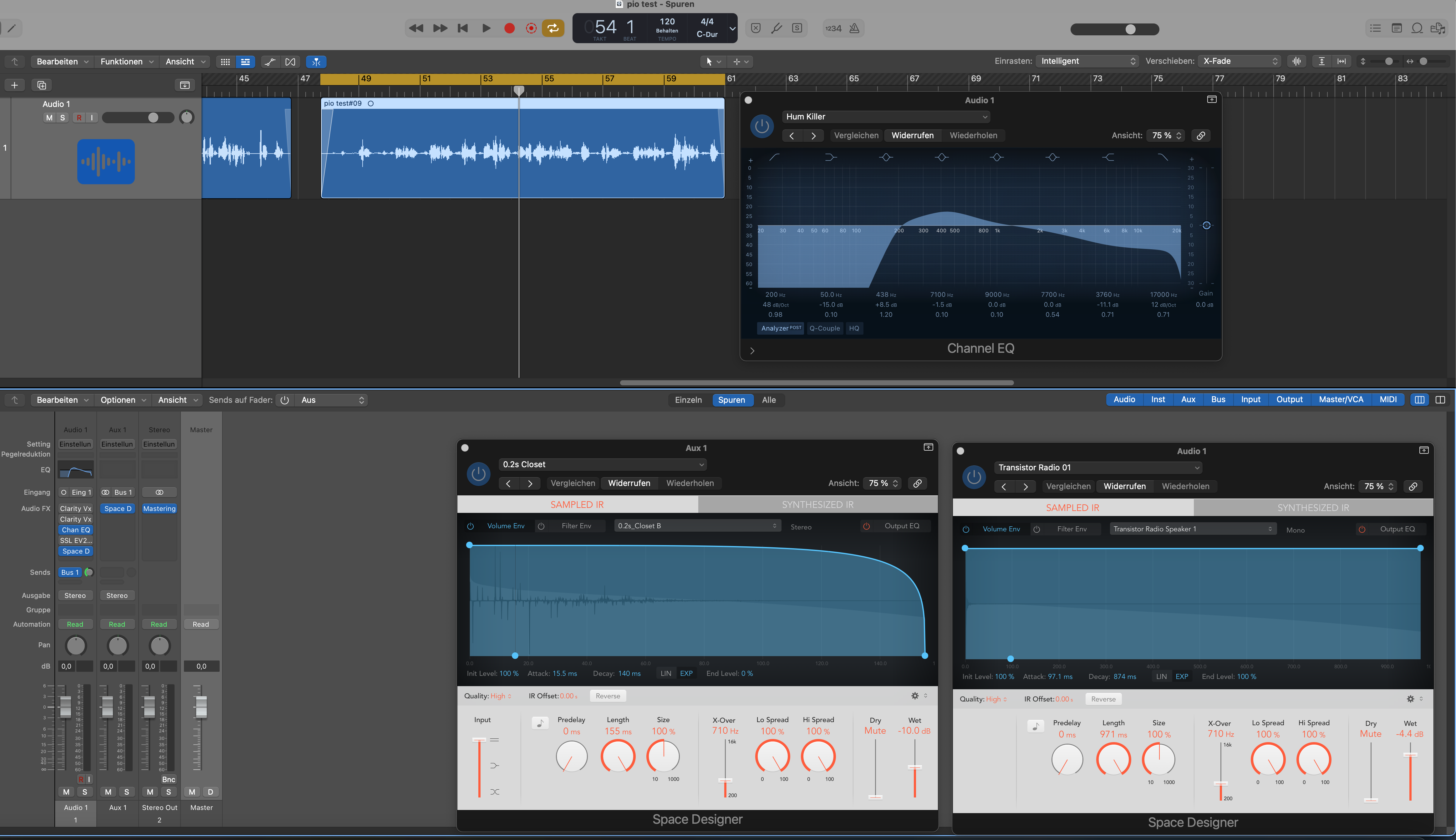
Task: Open the Einrasten Intelligent snap dropdown
Action: [x=1087, y=61]
